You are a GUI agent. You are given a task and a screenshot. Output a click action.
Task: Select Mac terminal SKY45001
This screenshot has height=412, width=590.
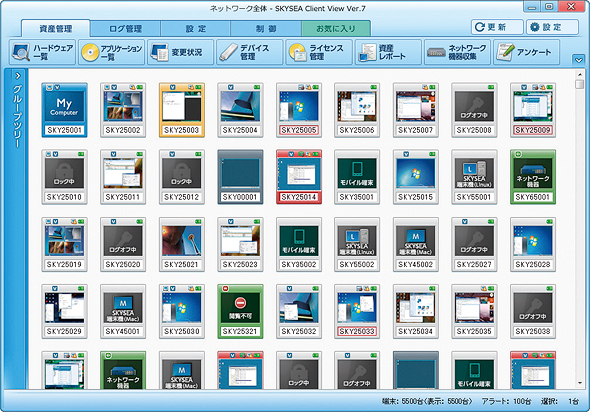click(x=123, y=311)
